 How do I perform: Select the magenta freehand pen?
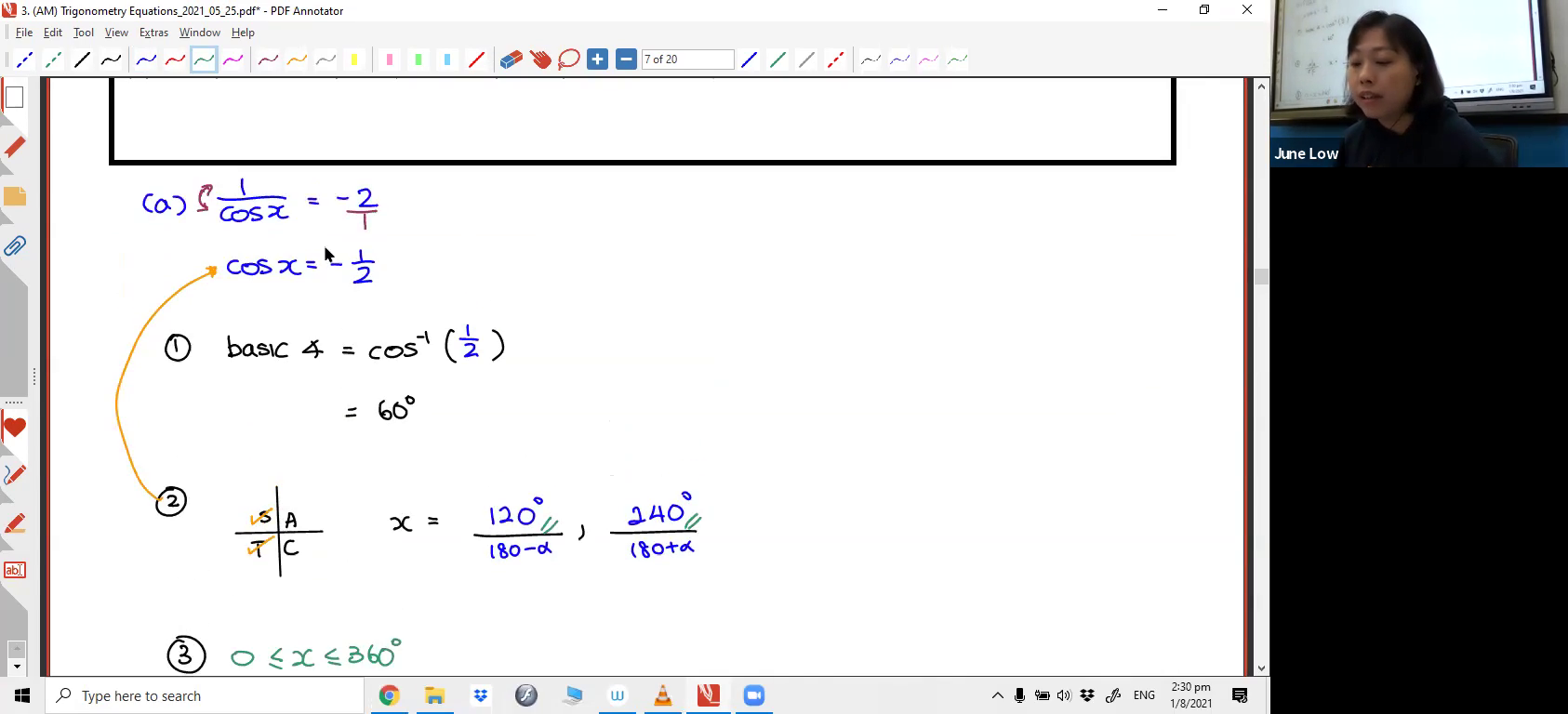pyautogui.click(x=233, y=59)
